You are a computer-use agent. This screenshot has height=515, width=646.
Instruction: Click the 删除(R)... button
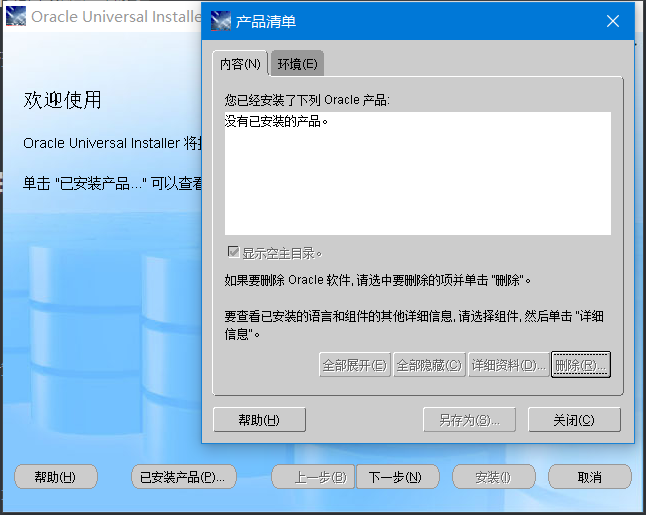click(580, 365)
